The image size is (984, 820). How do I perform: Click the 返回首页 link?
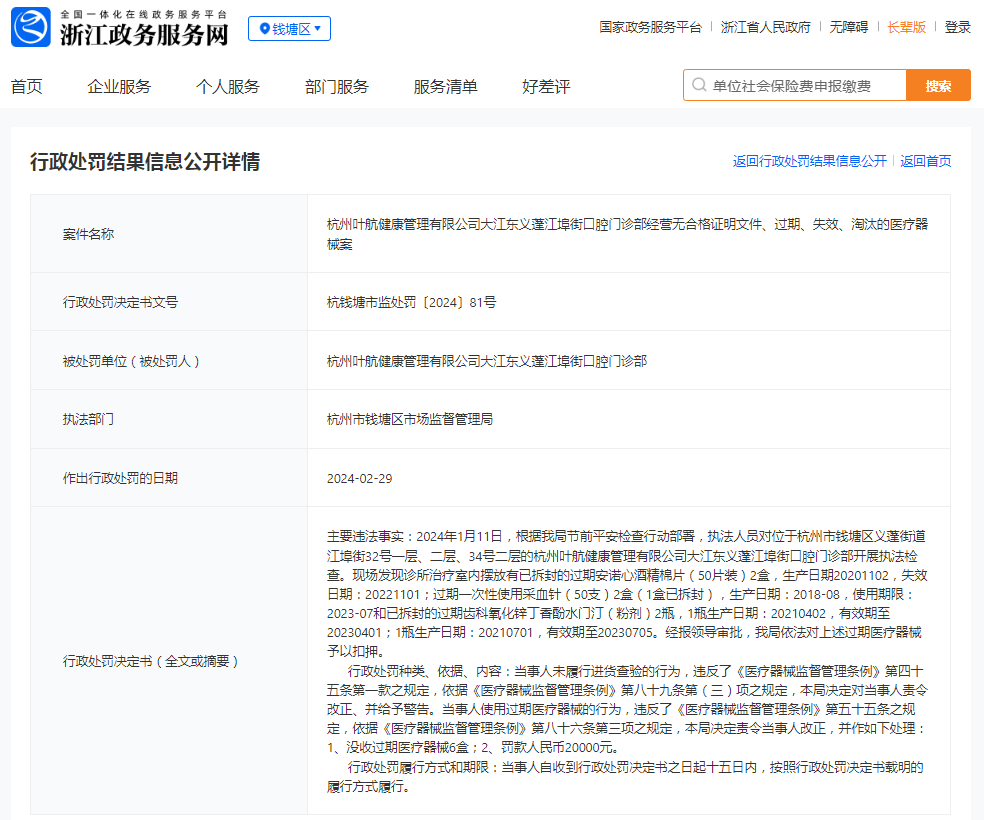[x=926, y=161]
